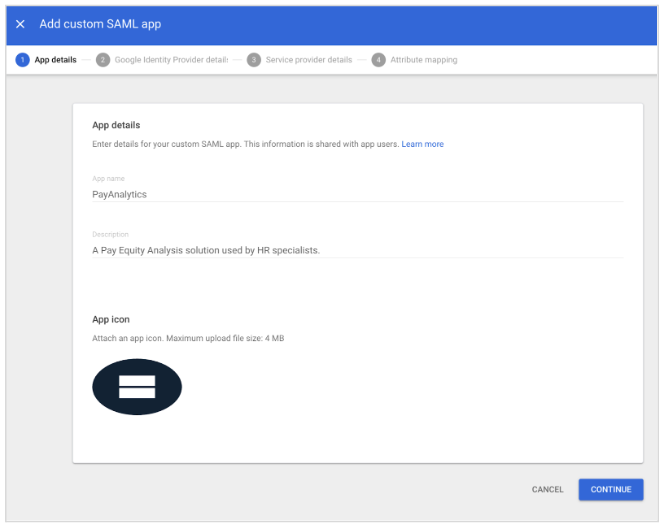The image size is (665, 525).
Task: Click into the Description text field
Action: pyautogui.click(x=357, y=250)
